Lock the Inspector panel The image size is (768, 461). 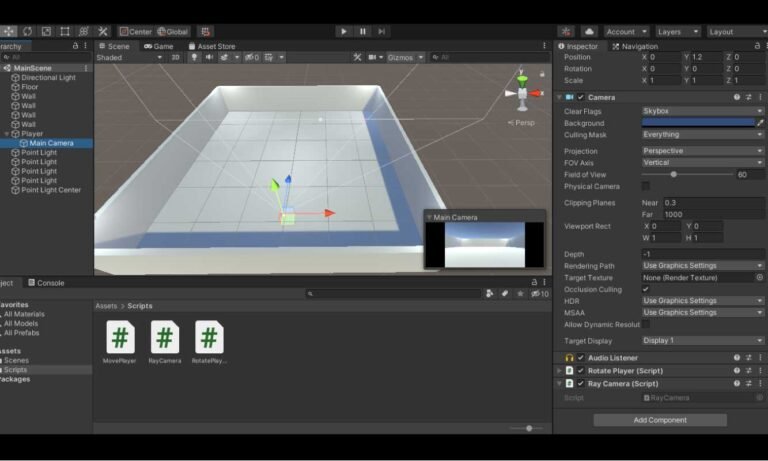(757, 46)
